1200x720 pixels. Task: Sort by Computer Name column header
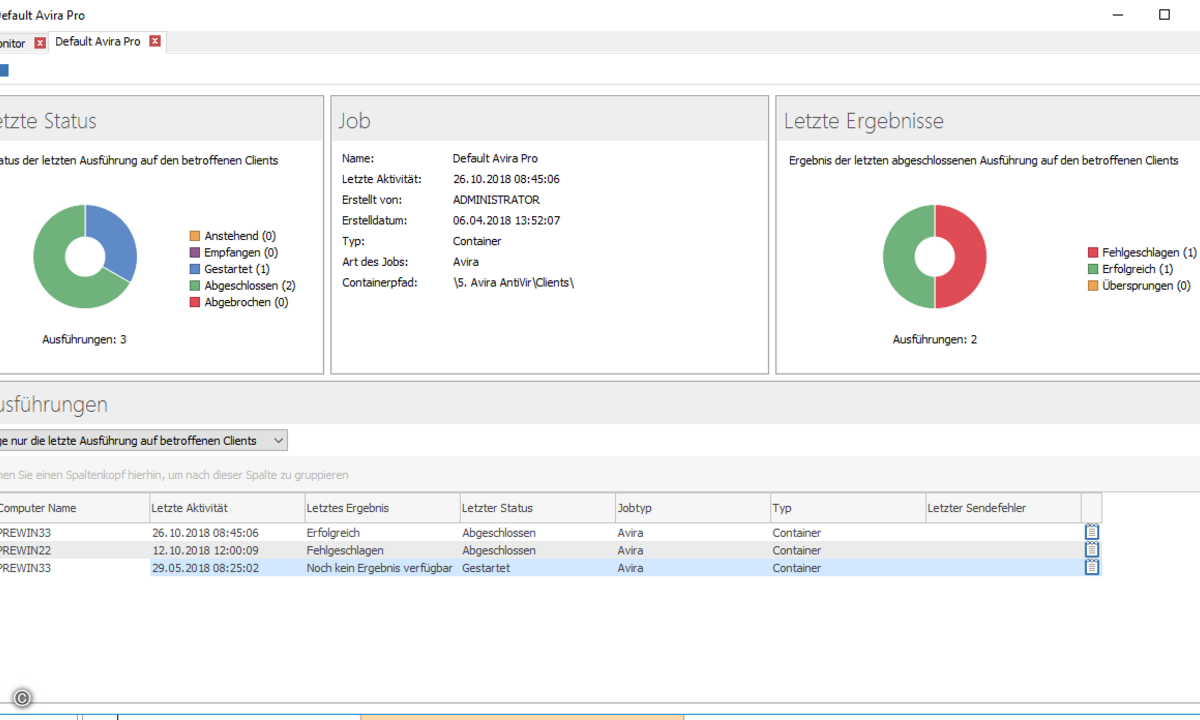pos(73,508)
